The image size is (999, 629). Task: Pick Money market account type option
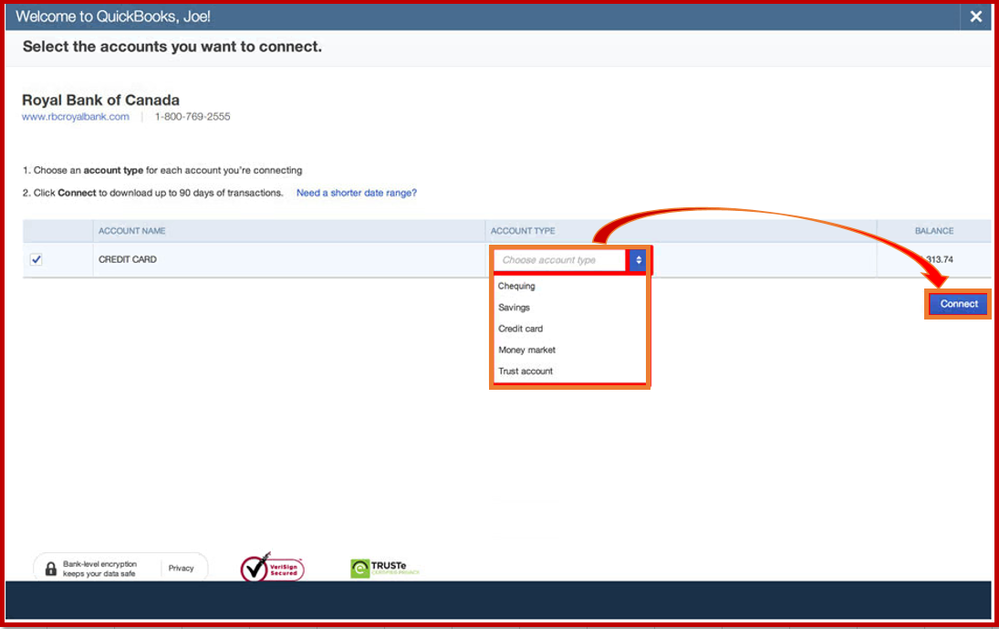pos(527,350)
